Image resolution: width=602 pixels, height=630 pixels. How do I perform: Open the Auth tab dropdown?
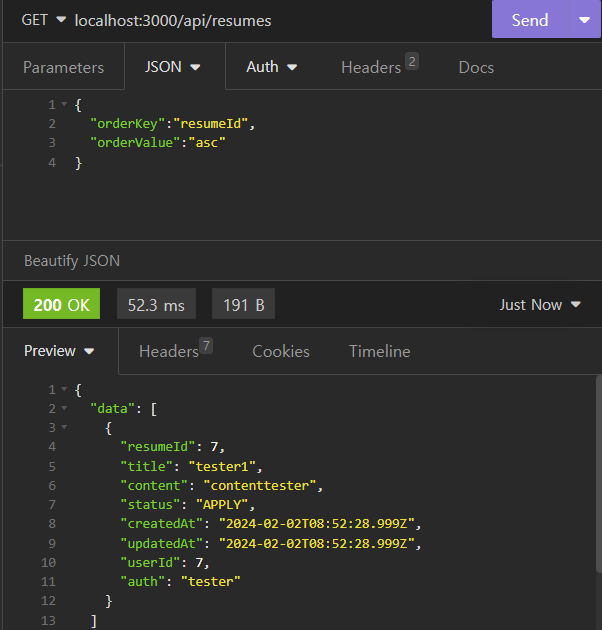[272, 67]
